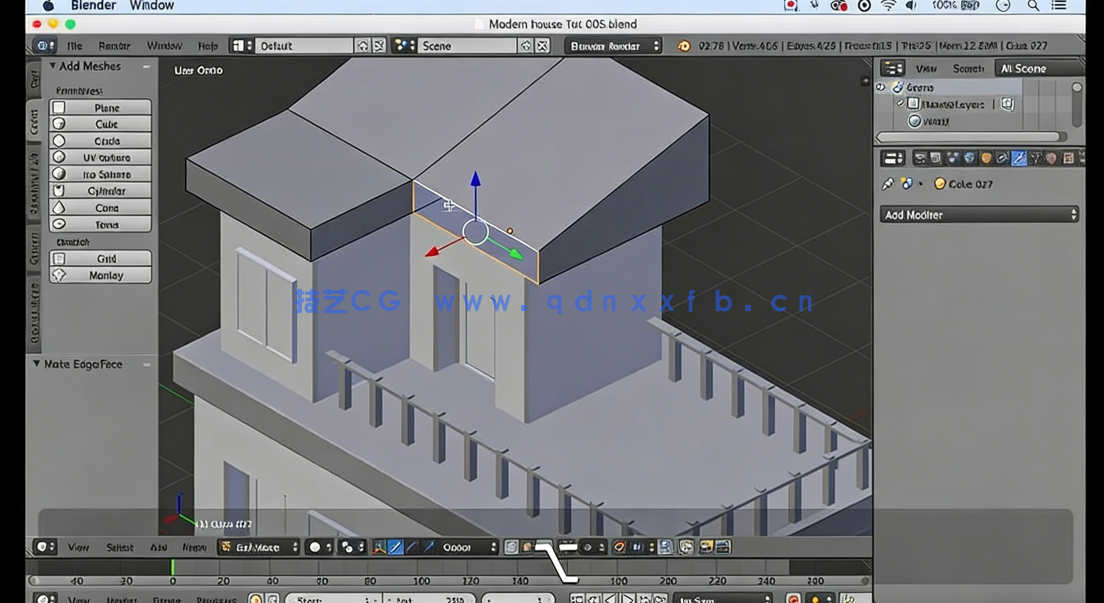
Task: Open the Add Modifier dropdown
Action: 978,213
